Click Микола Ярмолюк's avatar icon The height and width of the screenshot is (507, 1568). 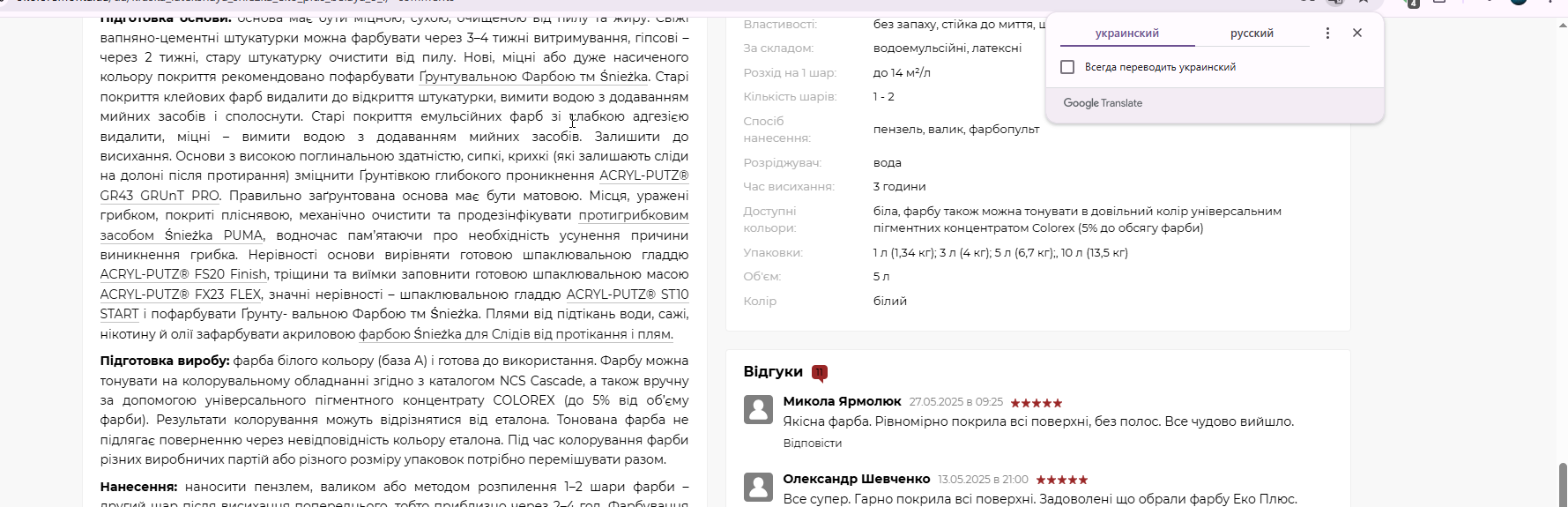click(x=758, y=409)
